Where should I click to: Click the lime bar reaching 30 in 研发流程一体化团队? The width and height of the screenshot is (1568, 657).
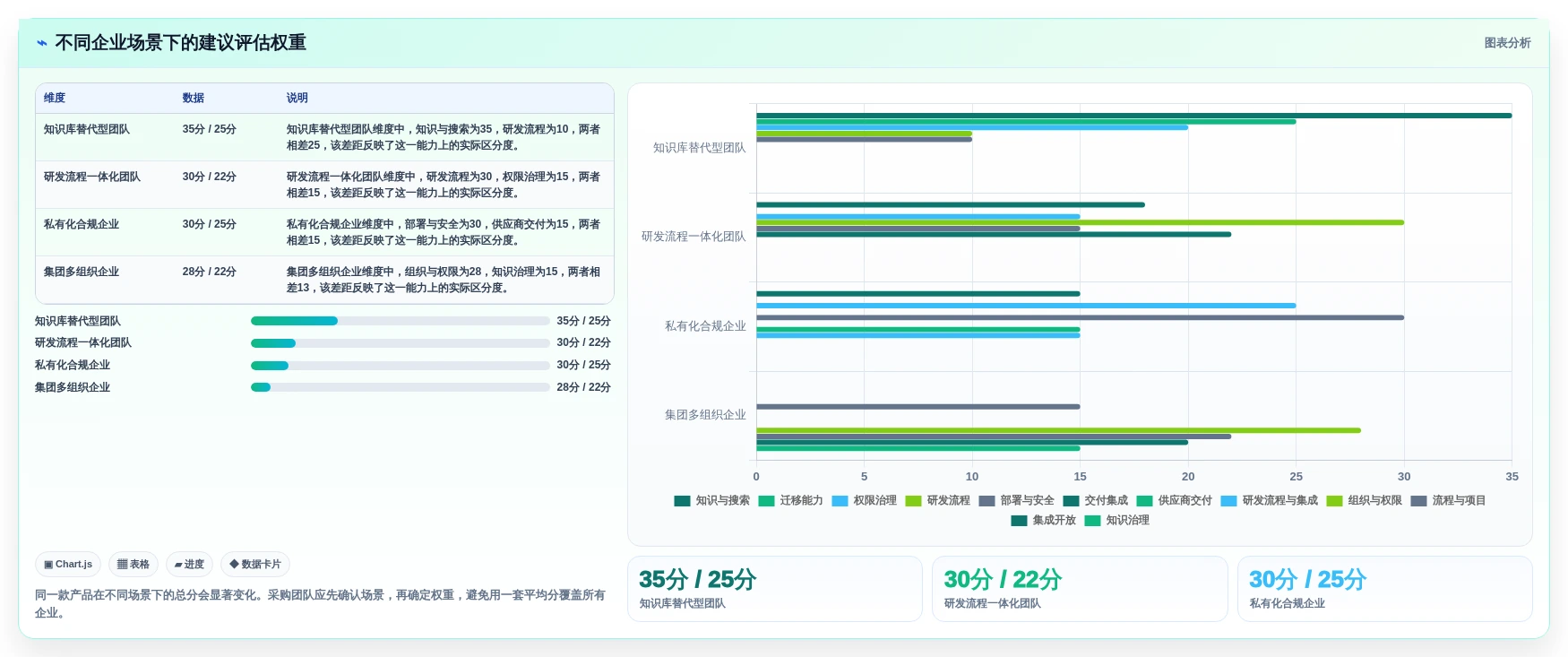click(1080, 222)
